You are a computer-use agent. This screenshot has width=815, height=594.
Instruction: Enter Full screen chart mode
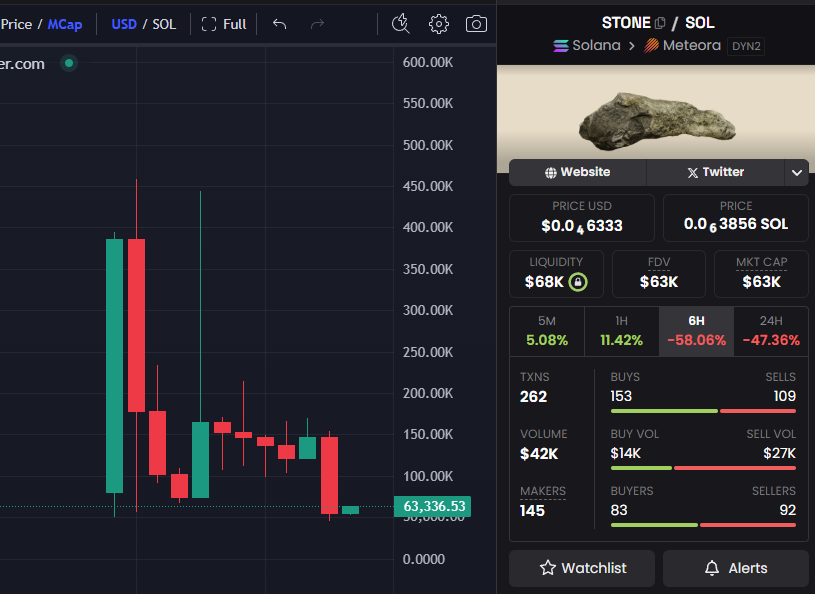pyautogui.click(x=224, y=24)
